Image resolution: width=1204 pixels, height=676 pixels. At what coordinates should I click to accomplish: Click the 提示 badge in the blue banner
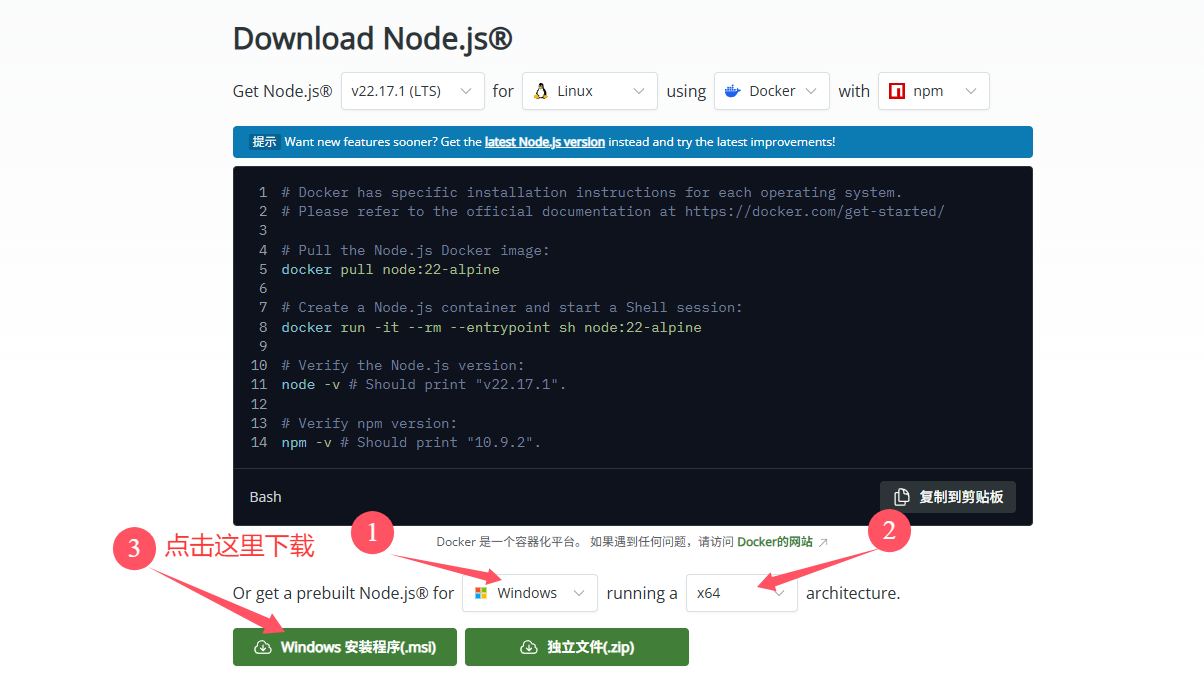click(264, 142)
